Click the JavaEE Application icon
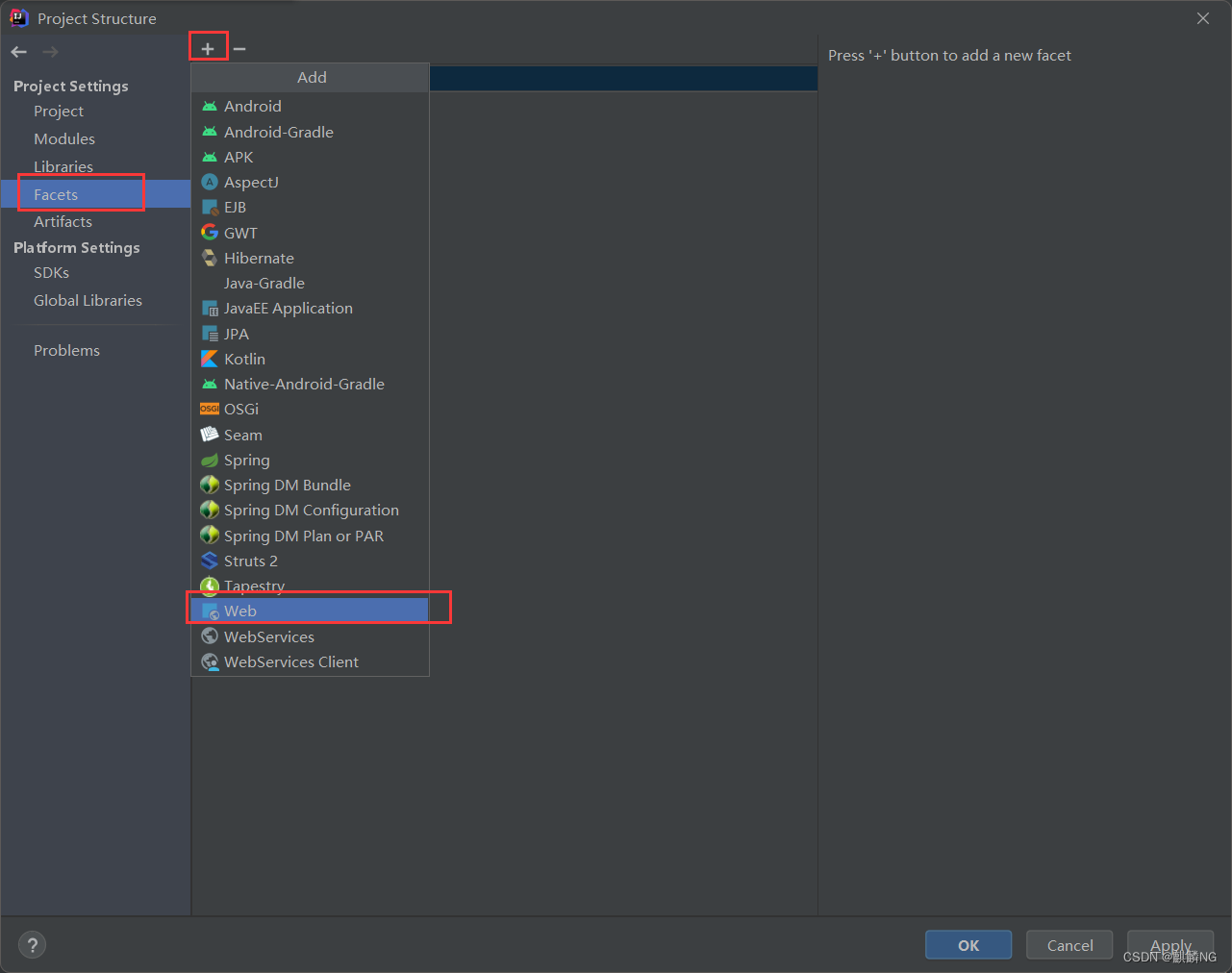This screenshot has width=1232, height=973. pyautogui.click(x=210, y=309)
